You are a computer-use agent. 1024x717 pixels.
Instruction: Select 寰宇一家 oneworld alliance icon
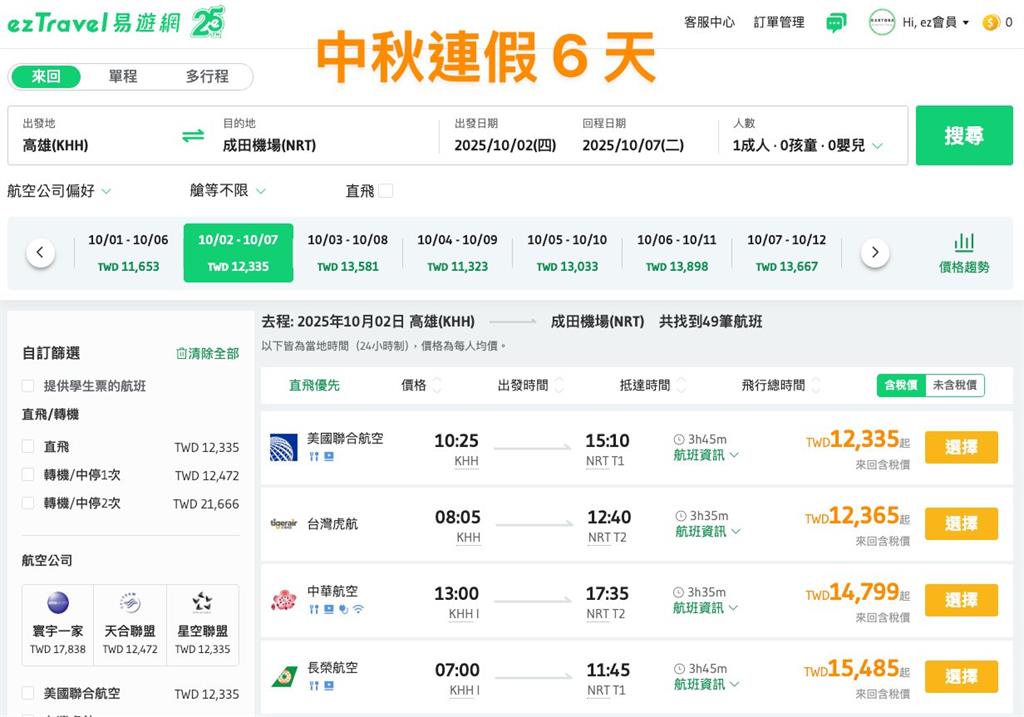click(58, 603)
